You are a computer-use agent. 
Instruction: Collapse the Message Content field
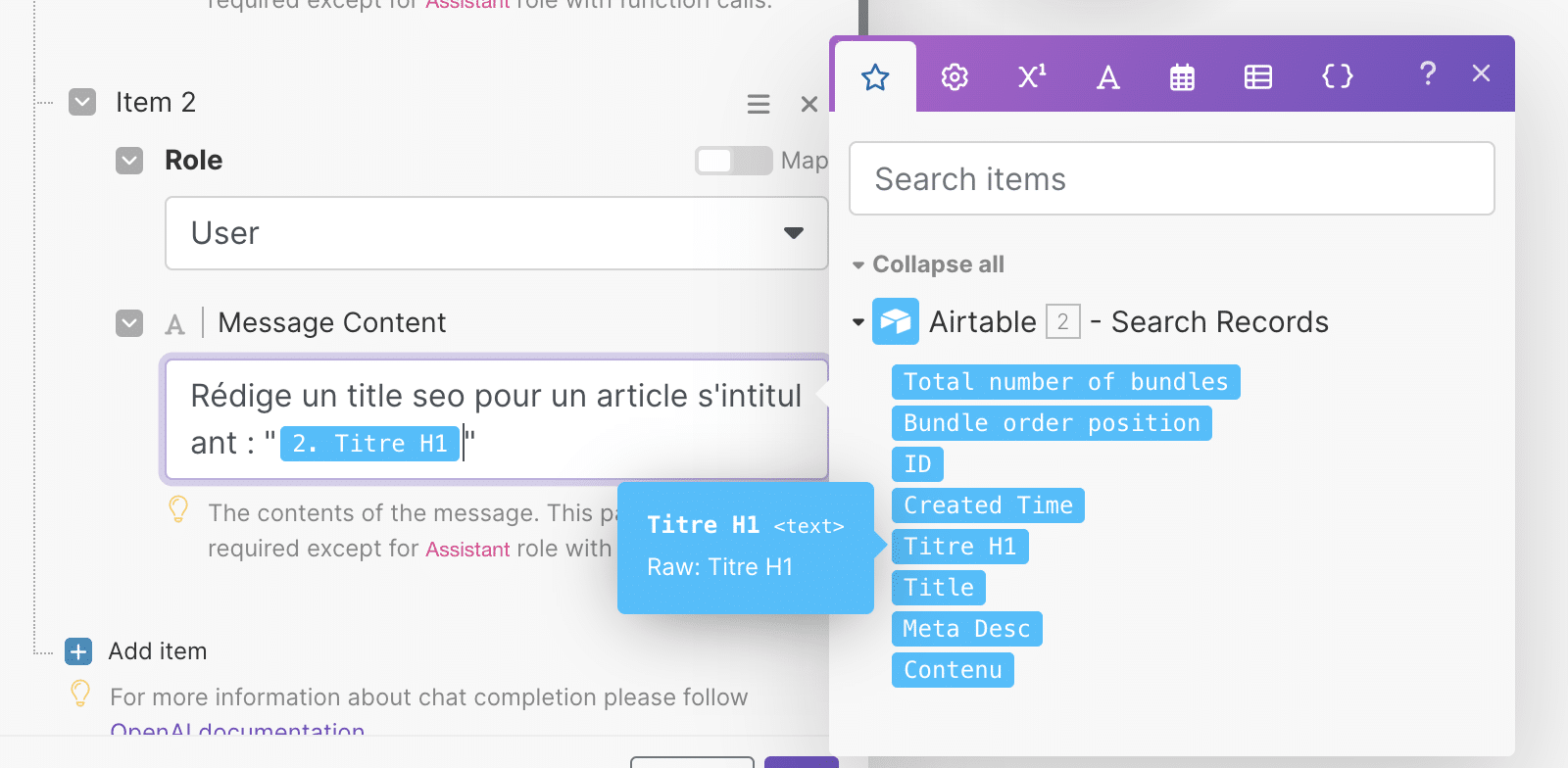129,323
